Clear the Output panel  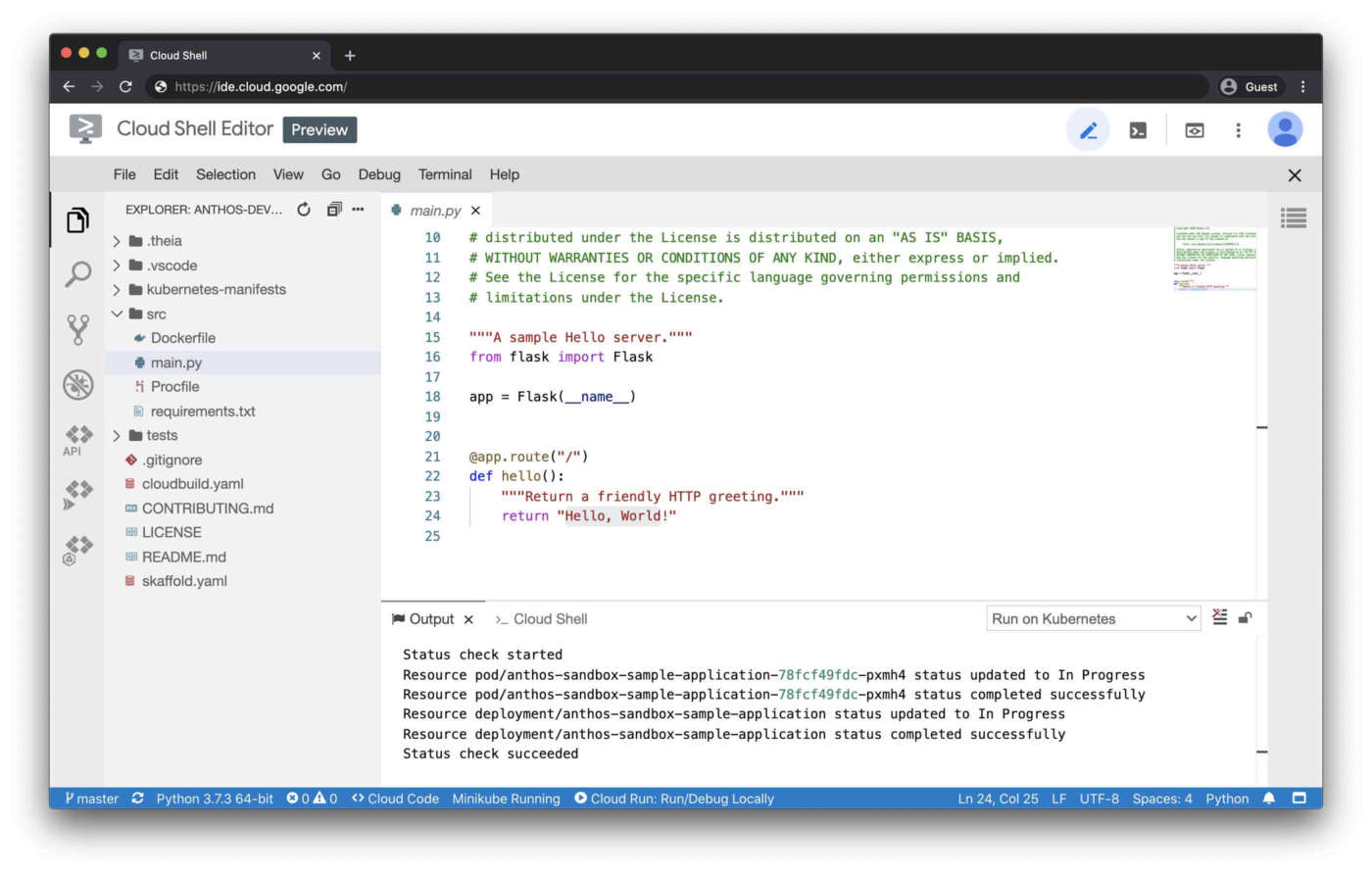pyautogui.click(x=1219, y=617)
